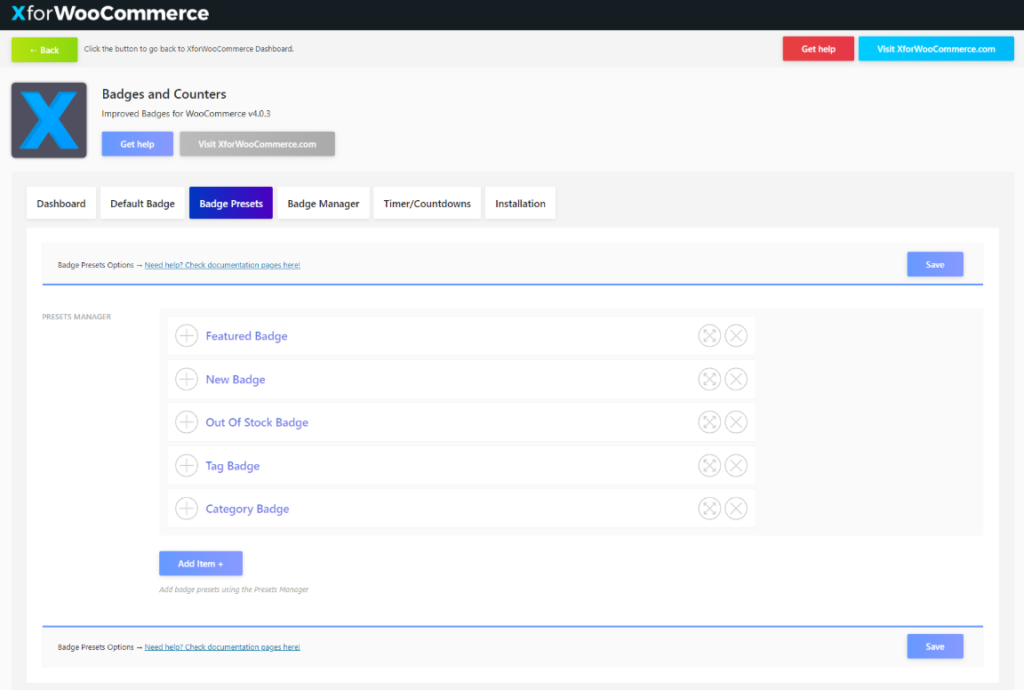Expand the Tag Badge preset plus icon
Viewport: 1024px width, 690px height.
click(187, 465)
